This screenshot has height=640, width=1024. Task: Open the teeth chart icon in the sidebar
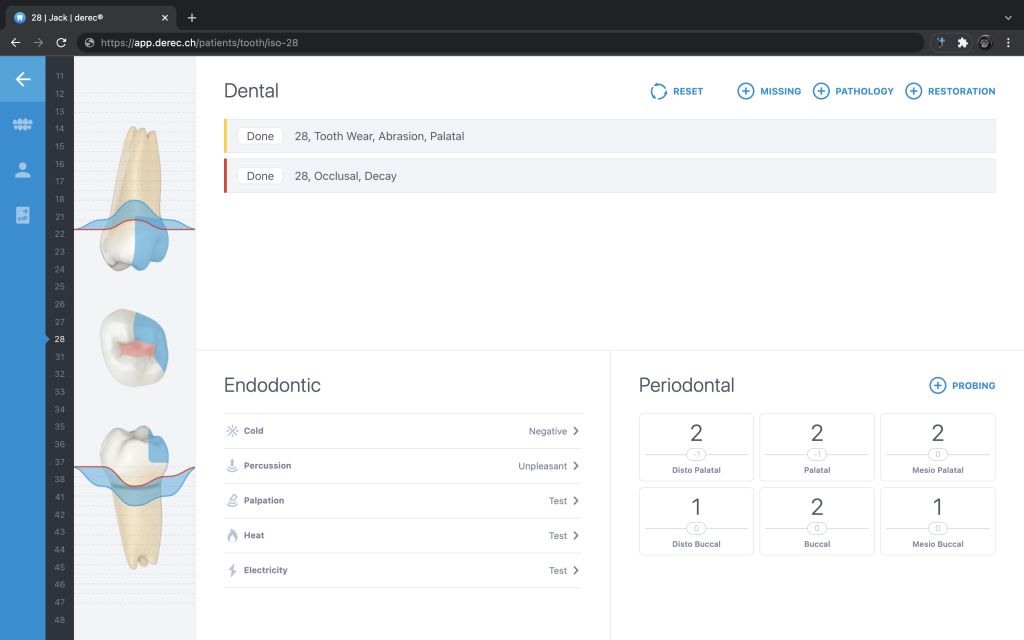(x=23, y=124)
